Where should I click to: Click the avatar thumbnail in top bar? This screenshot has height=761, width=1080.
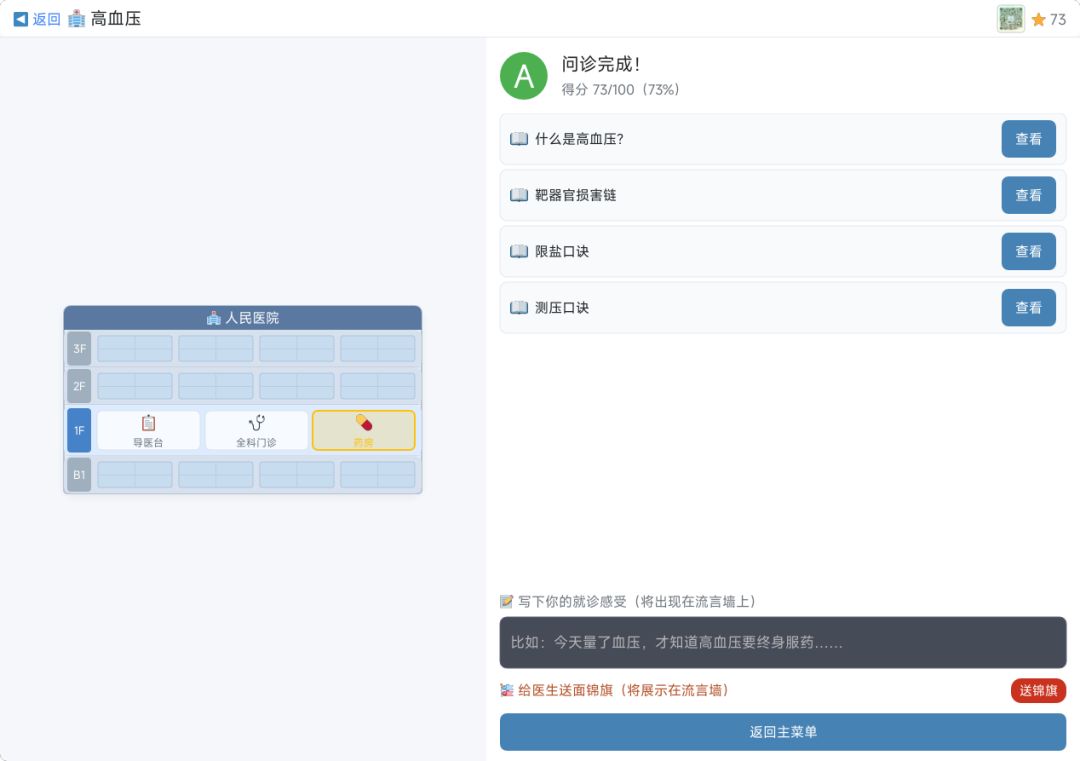tap(1010, 19)
